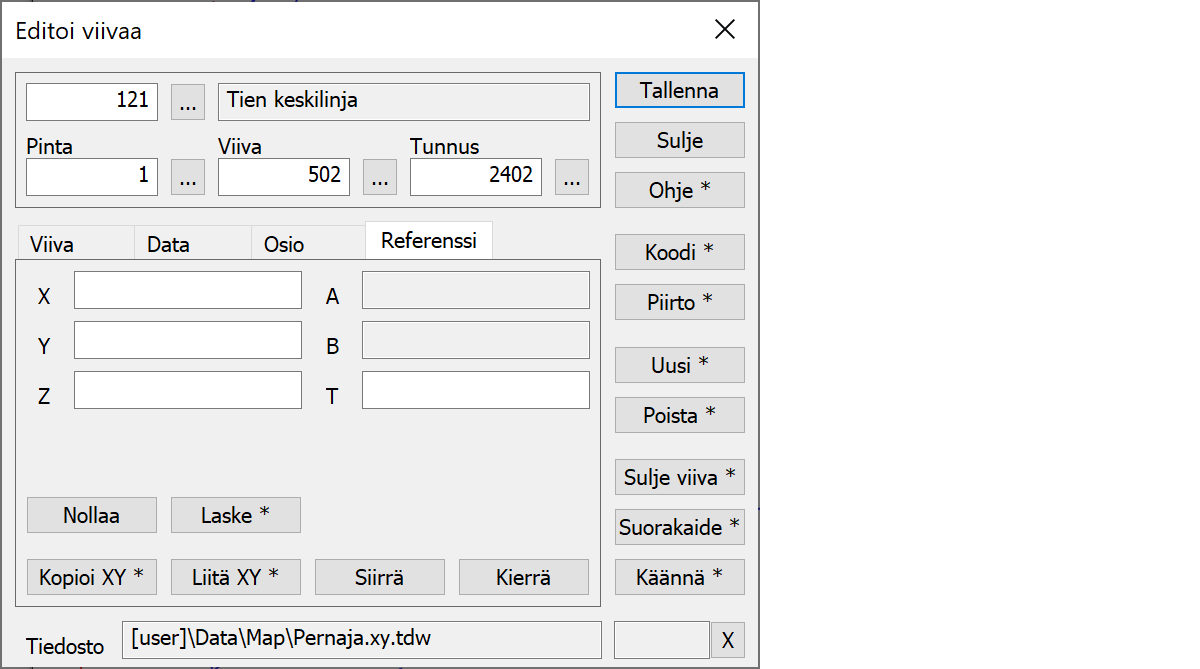
Task: Delete using the Poista button
Action: click(x=679, y=414)
